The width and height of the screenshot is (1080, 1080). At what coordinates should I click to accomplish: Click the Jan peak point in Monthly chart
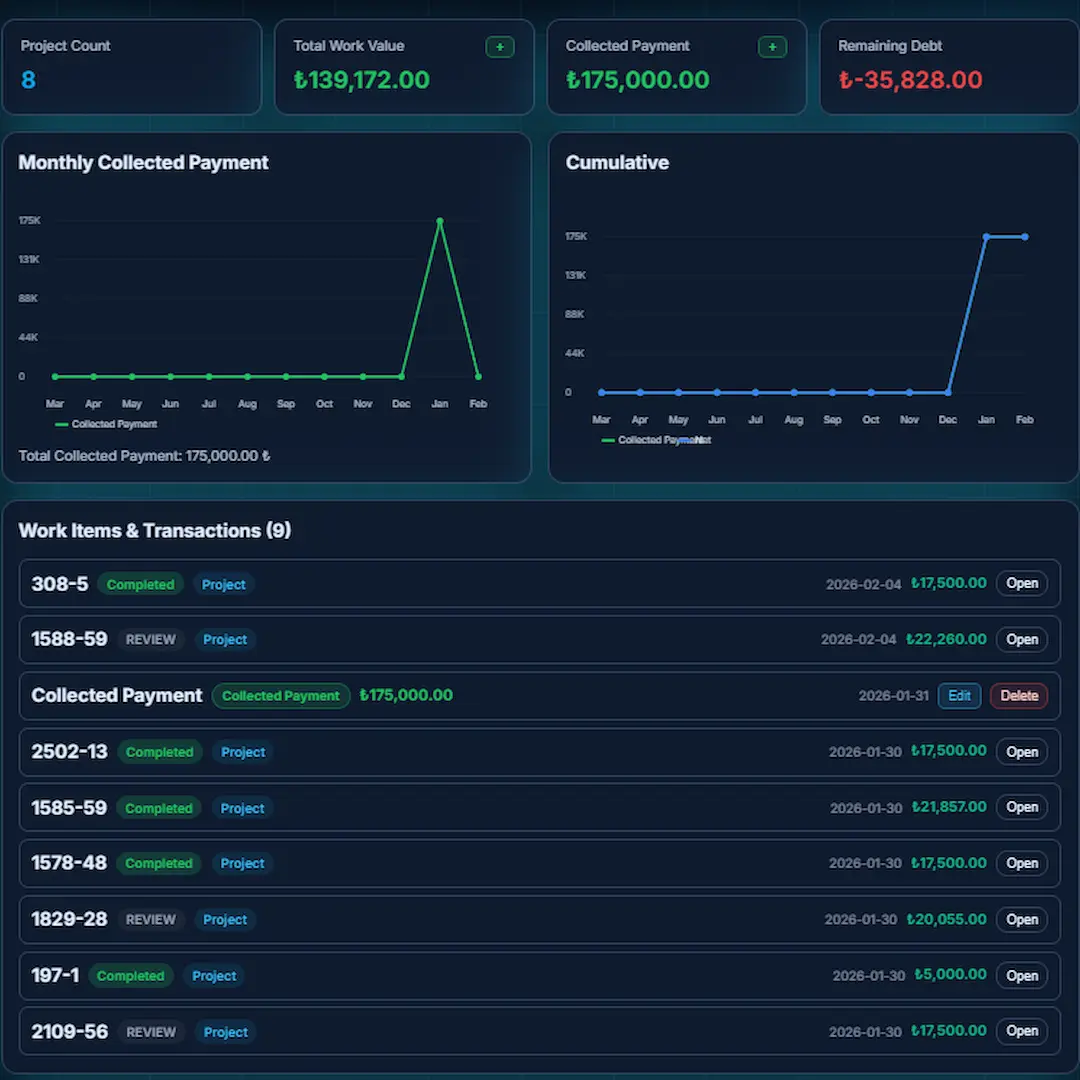[x=440, y=221]
